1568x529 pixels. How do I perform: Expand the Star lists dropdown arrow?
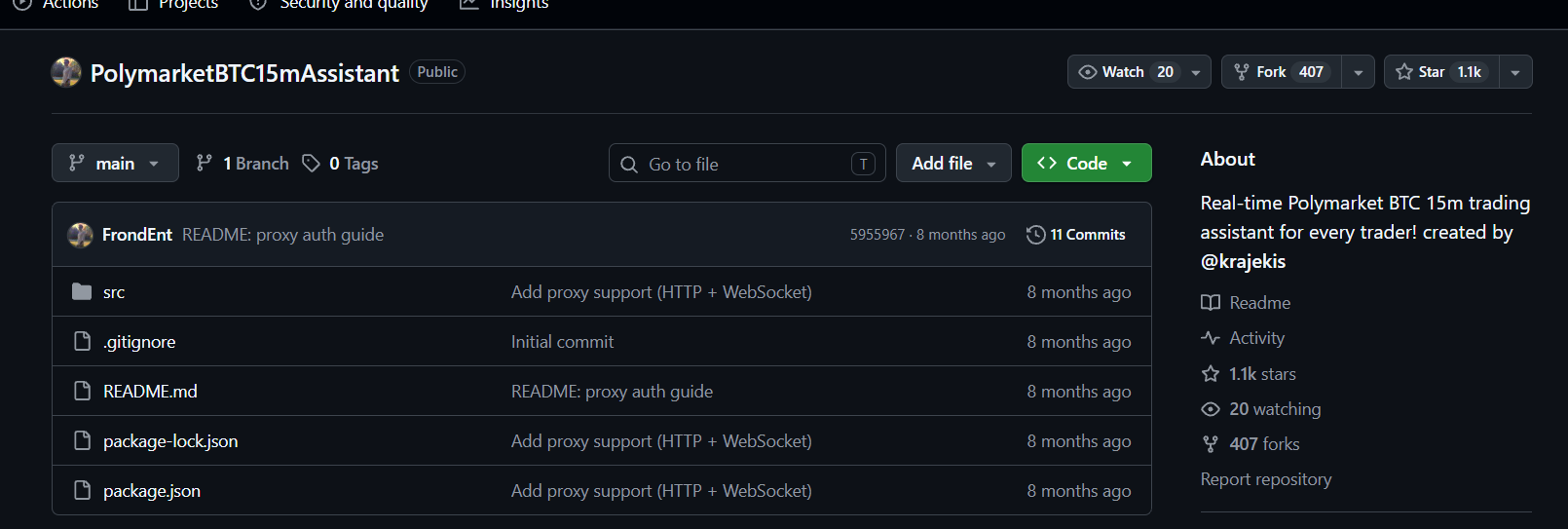pyautogui.click(x=1515, y=72)
